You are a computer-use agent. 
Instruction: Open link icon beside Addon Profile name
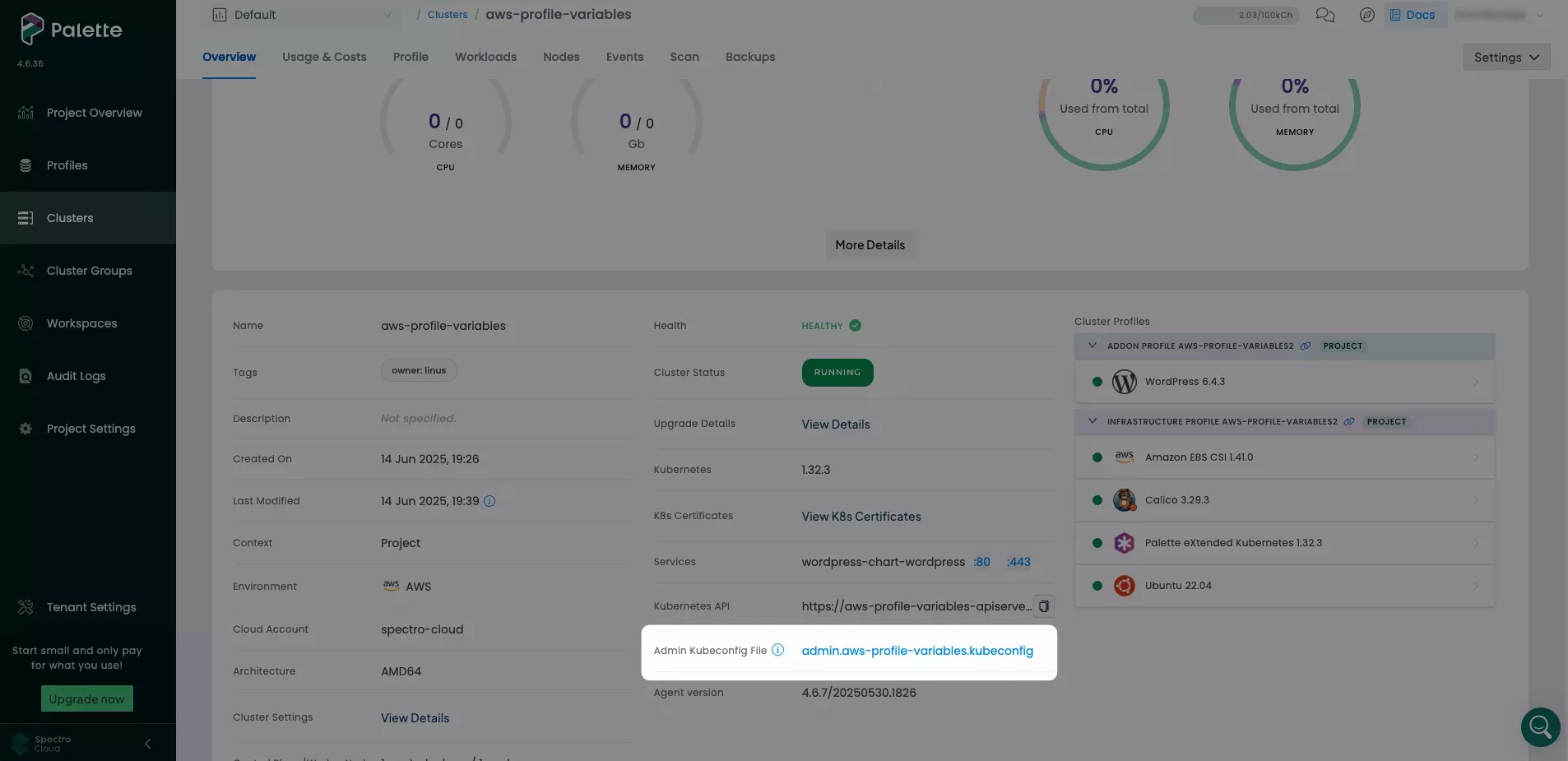1306,346
